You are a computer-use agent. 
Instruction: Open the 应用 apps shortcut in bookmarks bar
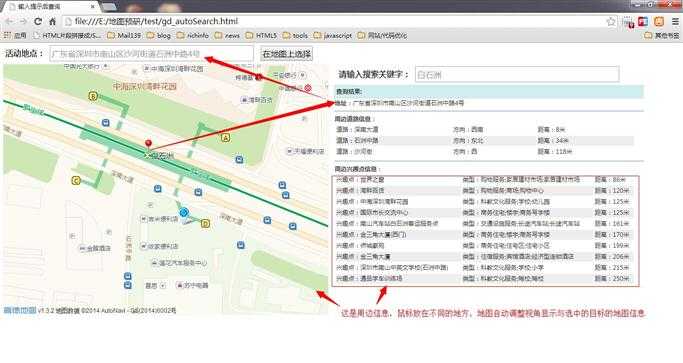[15, 35]
